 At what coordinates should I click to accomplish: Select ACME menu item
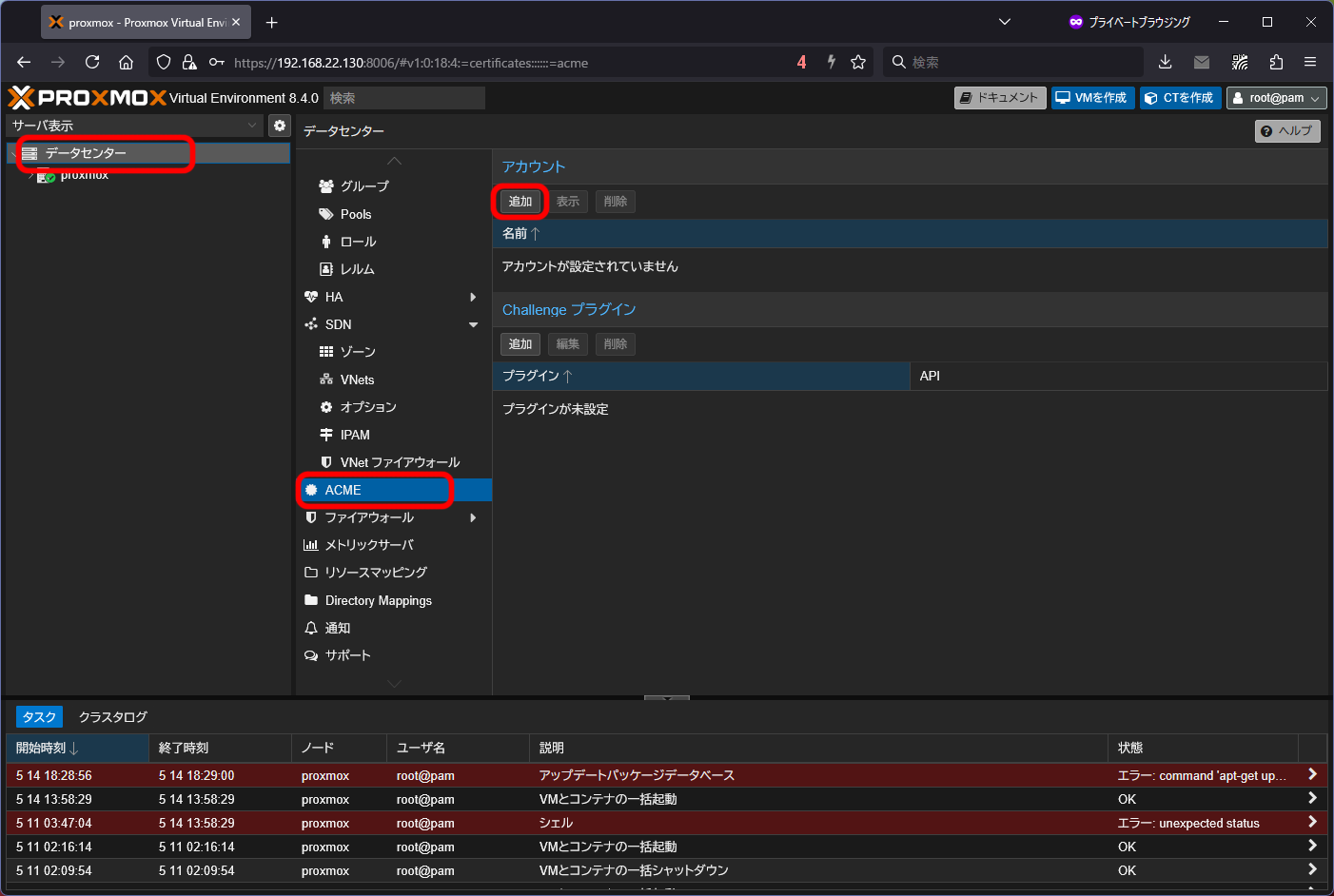394,490
